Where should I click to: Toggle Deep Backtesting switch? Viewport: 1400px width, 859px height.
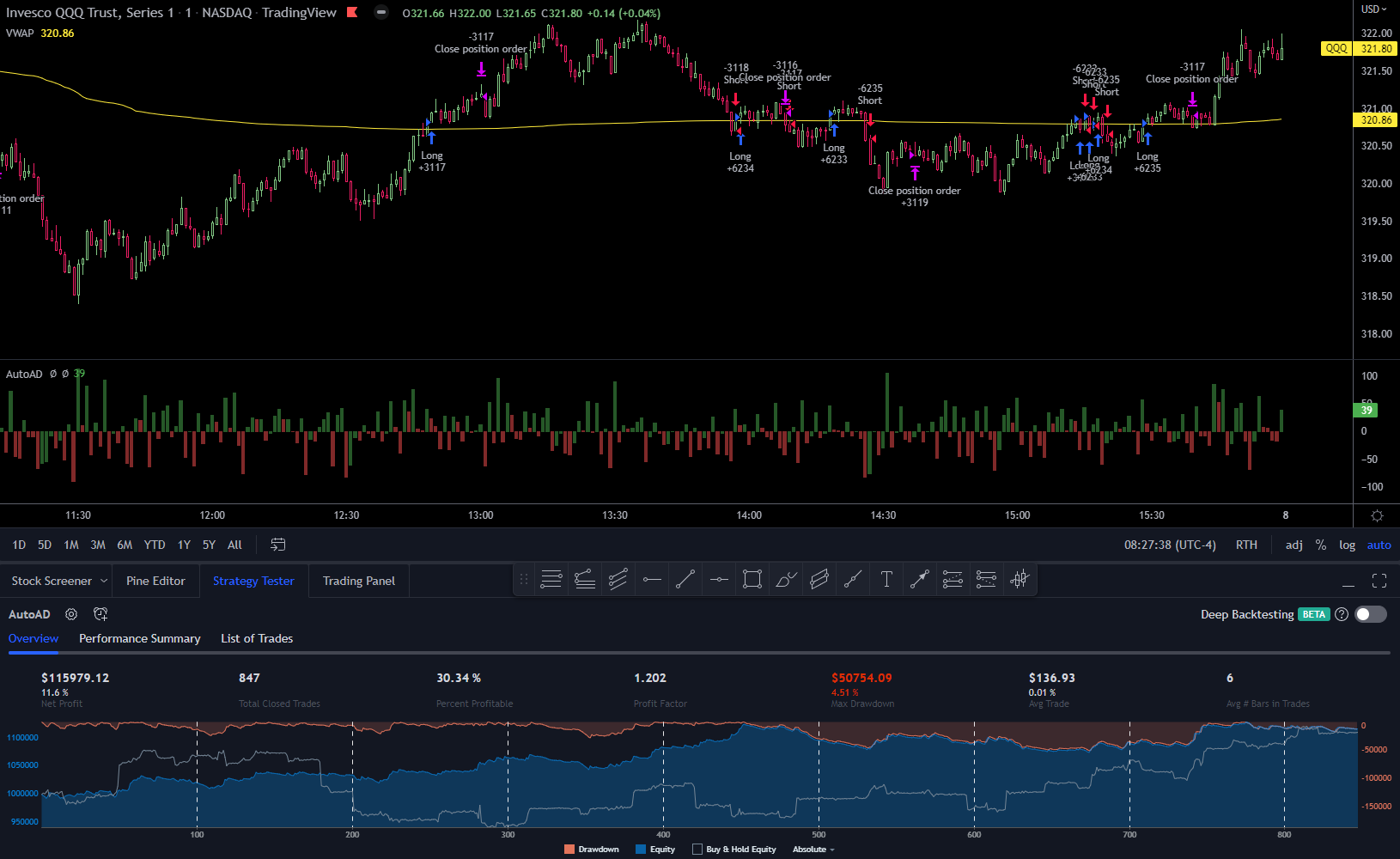point(1371,614)
